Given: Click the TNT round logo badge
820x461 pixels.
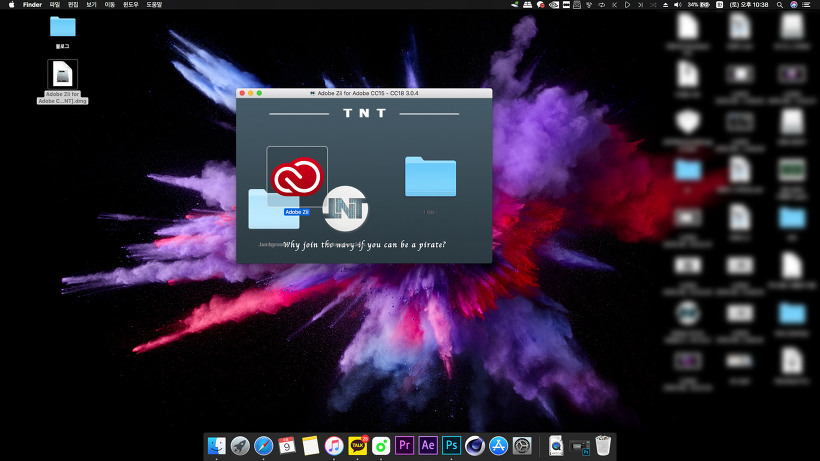Looking at the screenshot, I should click(345, 208).
